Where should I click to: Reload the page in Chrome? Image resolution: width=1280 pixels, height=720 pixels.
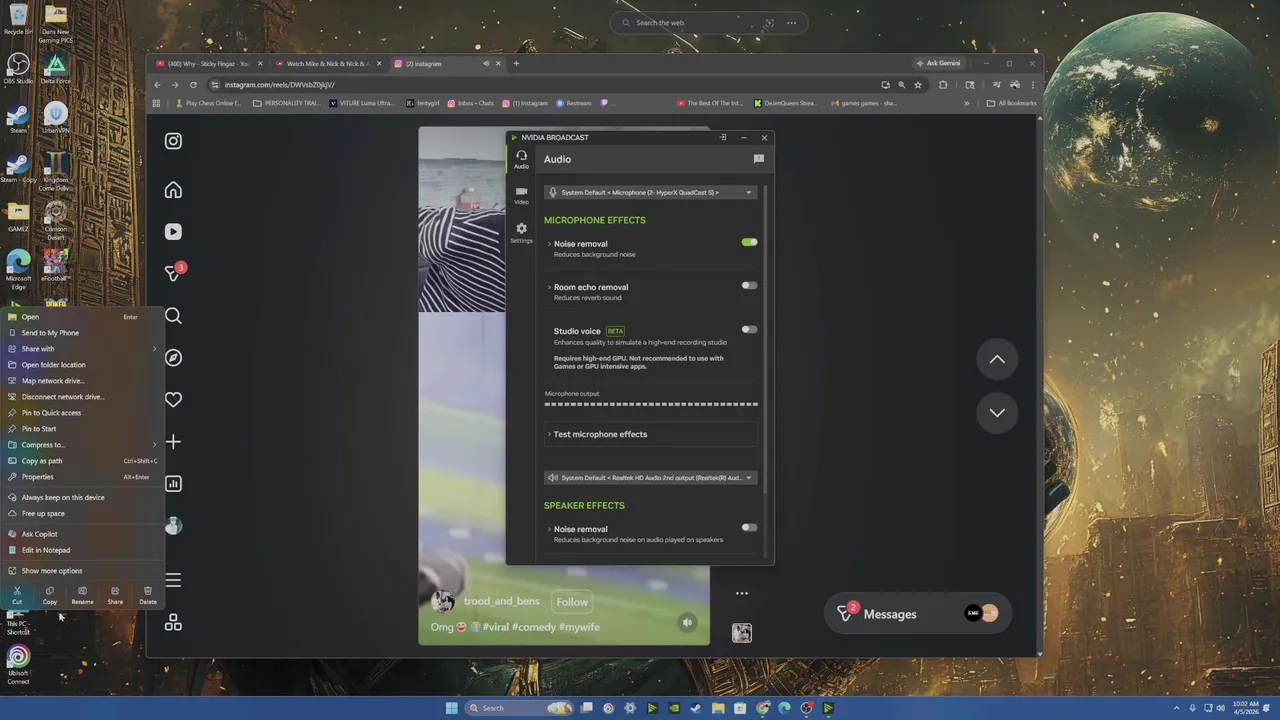click(x=193, y=85)
